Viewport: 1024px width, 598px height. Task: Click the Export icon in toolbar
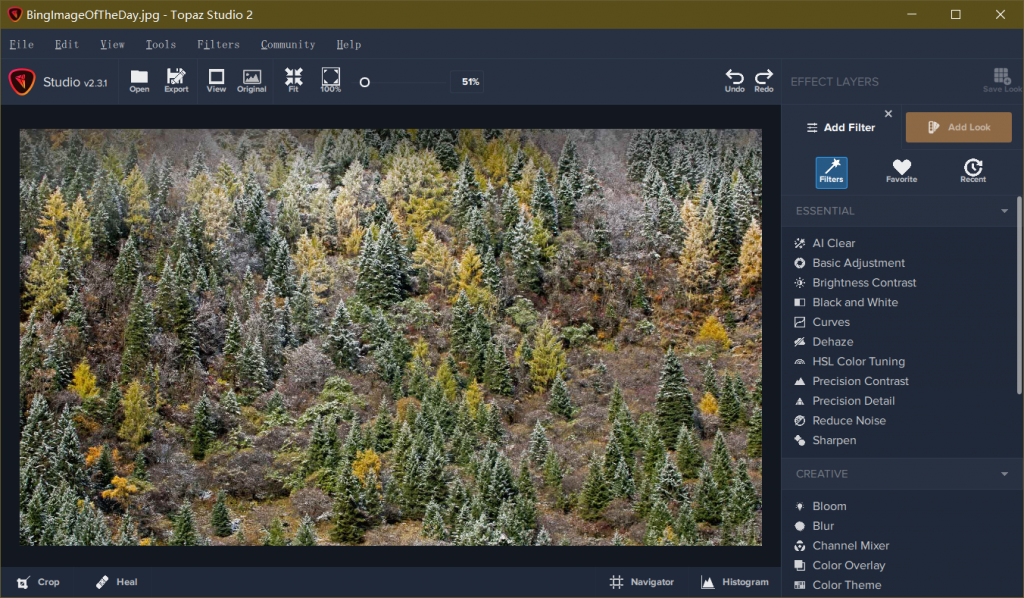coord(176,80)
